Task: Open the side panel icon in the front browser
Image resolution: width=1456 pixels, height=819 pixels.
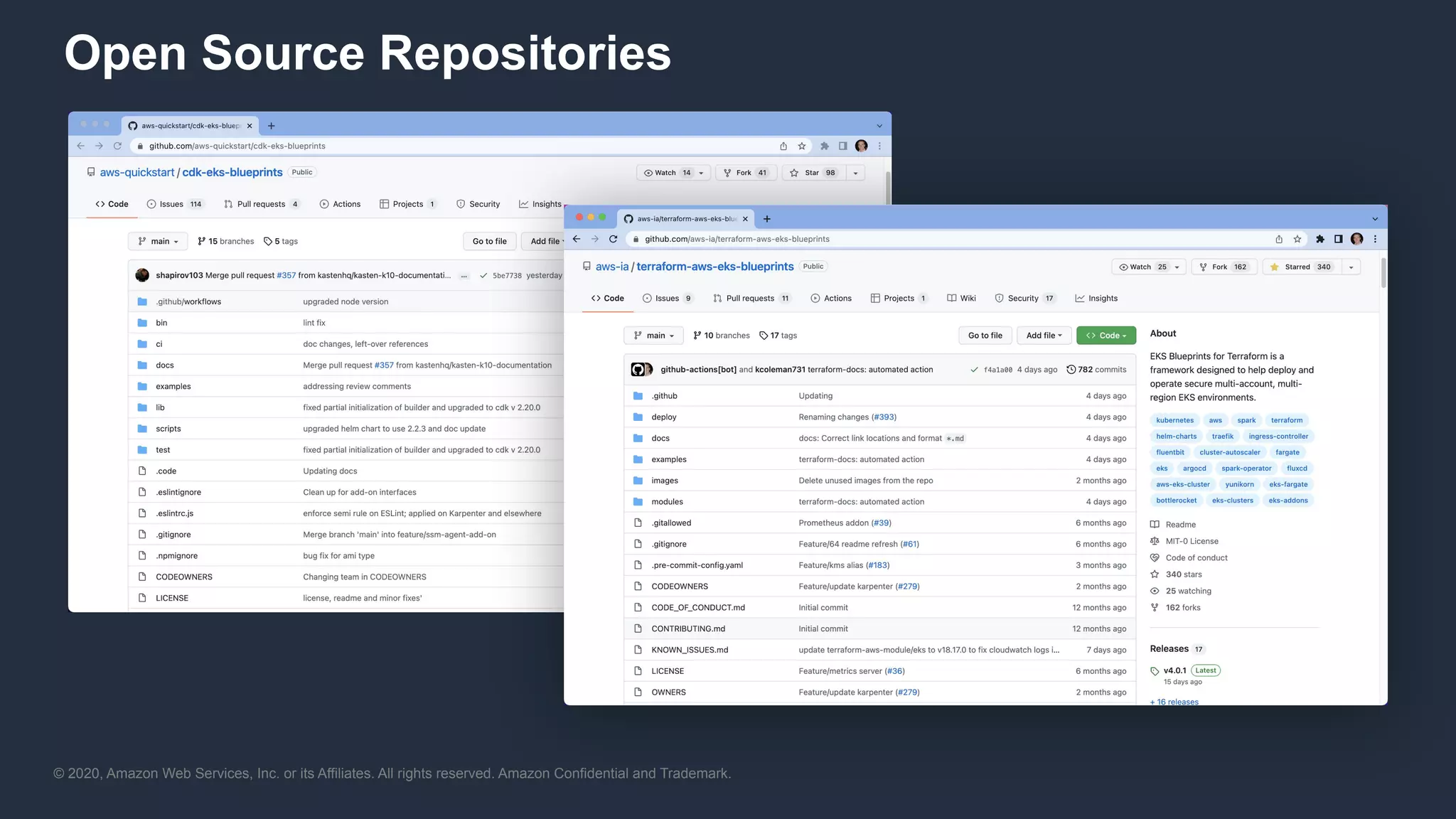Action: point(1338,239)
